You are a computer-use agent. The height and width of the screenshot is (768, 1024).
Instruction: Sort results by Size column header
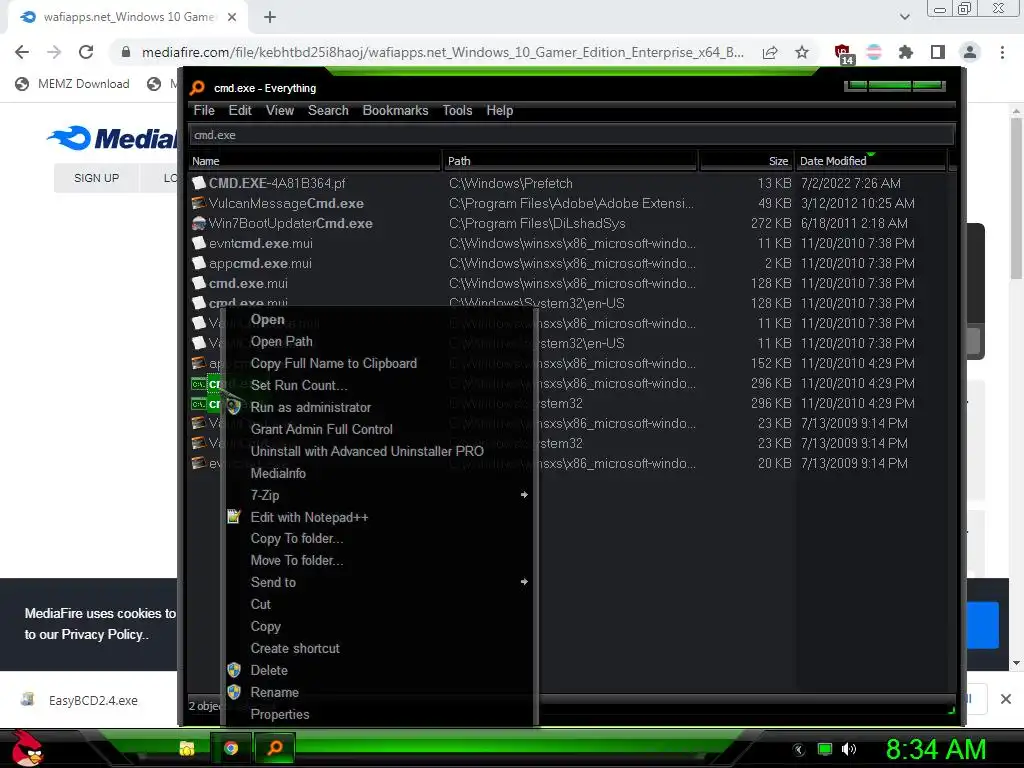point(746,161)
